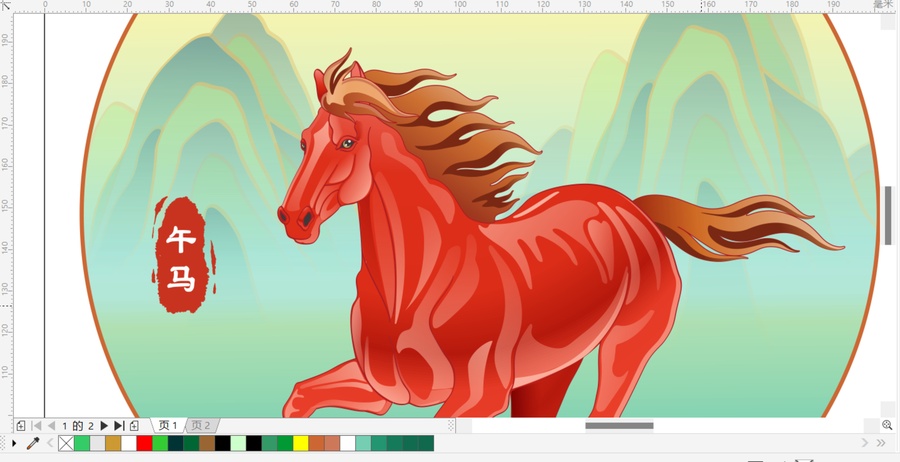
Task: Jump to the first page
Action: point(36,426)
